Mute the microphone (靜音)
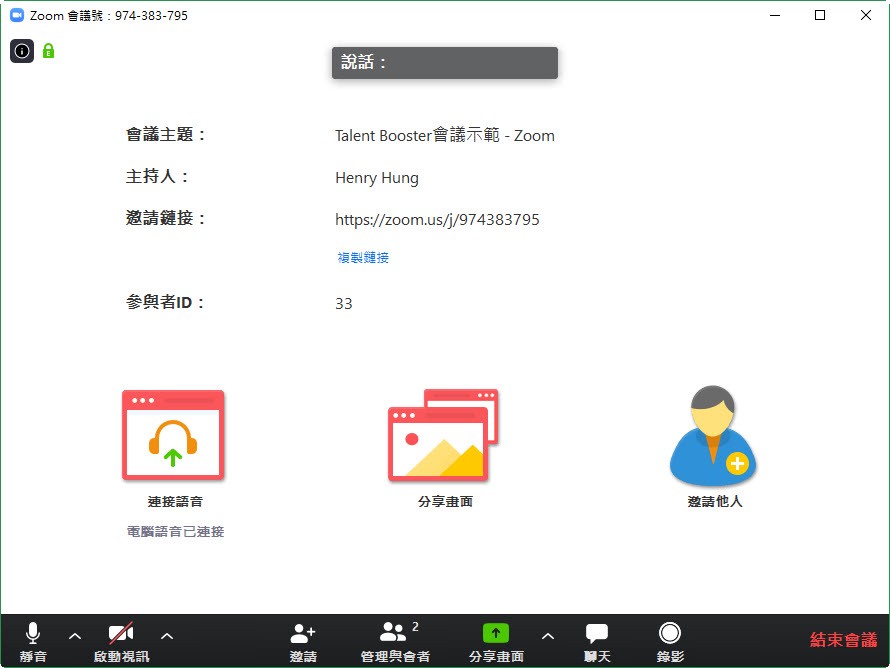 33,641
